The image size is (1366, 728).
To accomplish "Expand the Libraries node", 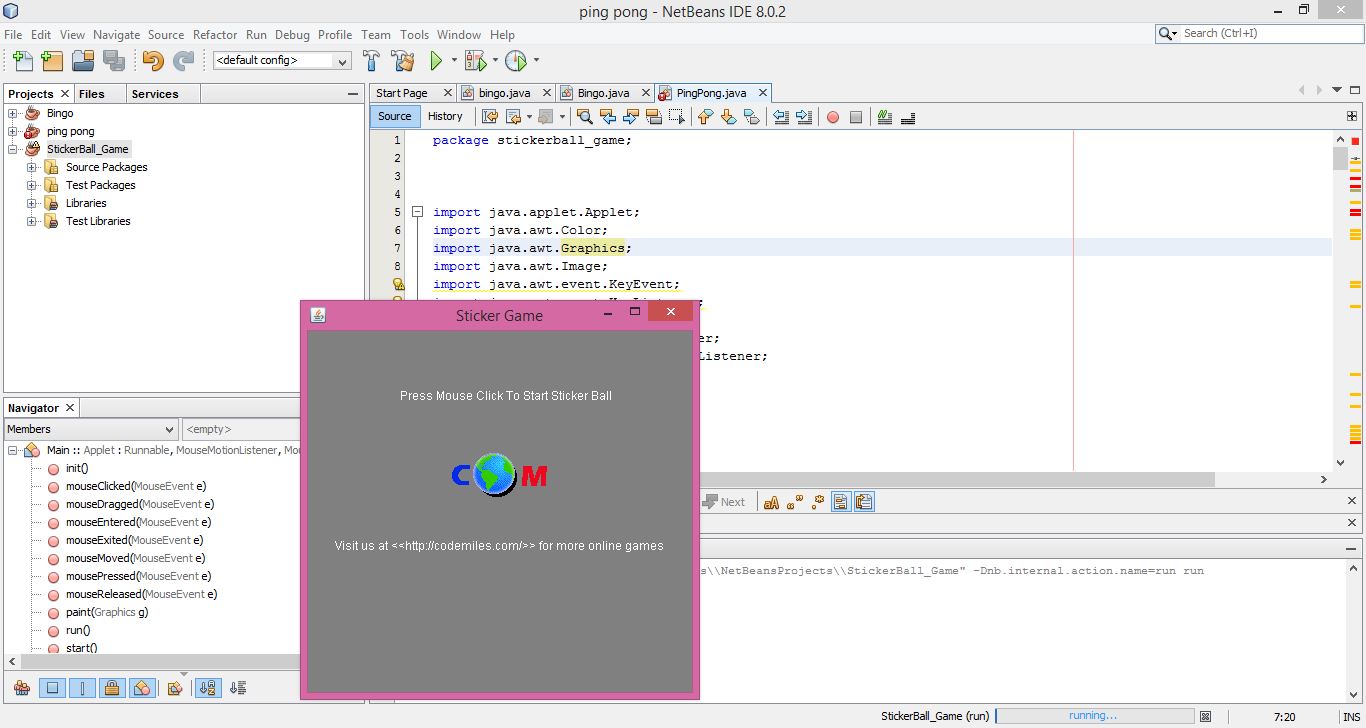I will [x=32, y=203].
